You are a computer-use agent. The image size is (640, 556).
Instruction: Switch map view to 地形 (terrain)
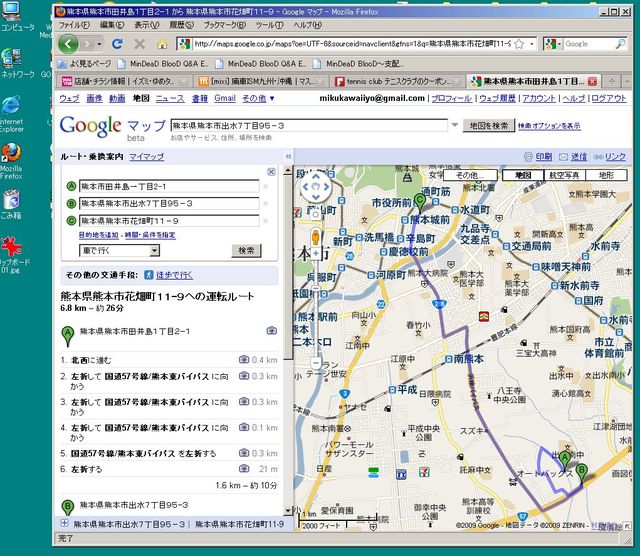(606, 174)
